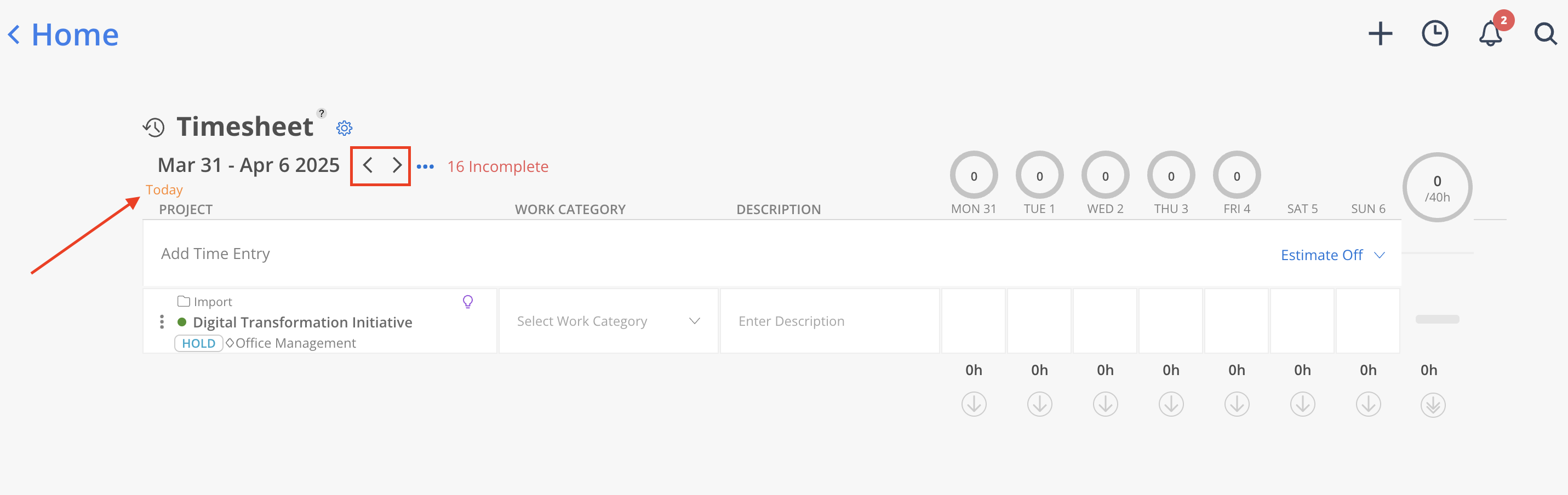Screen dimensions: 1568x495
Task: Open the notifications bell
Action: pyautogui.click(x=1490, y=34)
